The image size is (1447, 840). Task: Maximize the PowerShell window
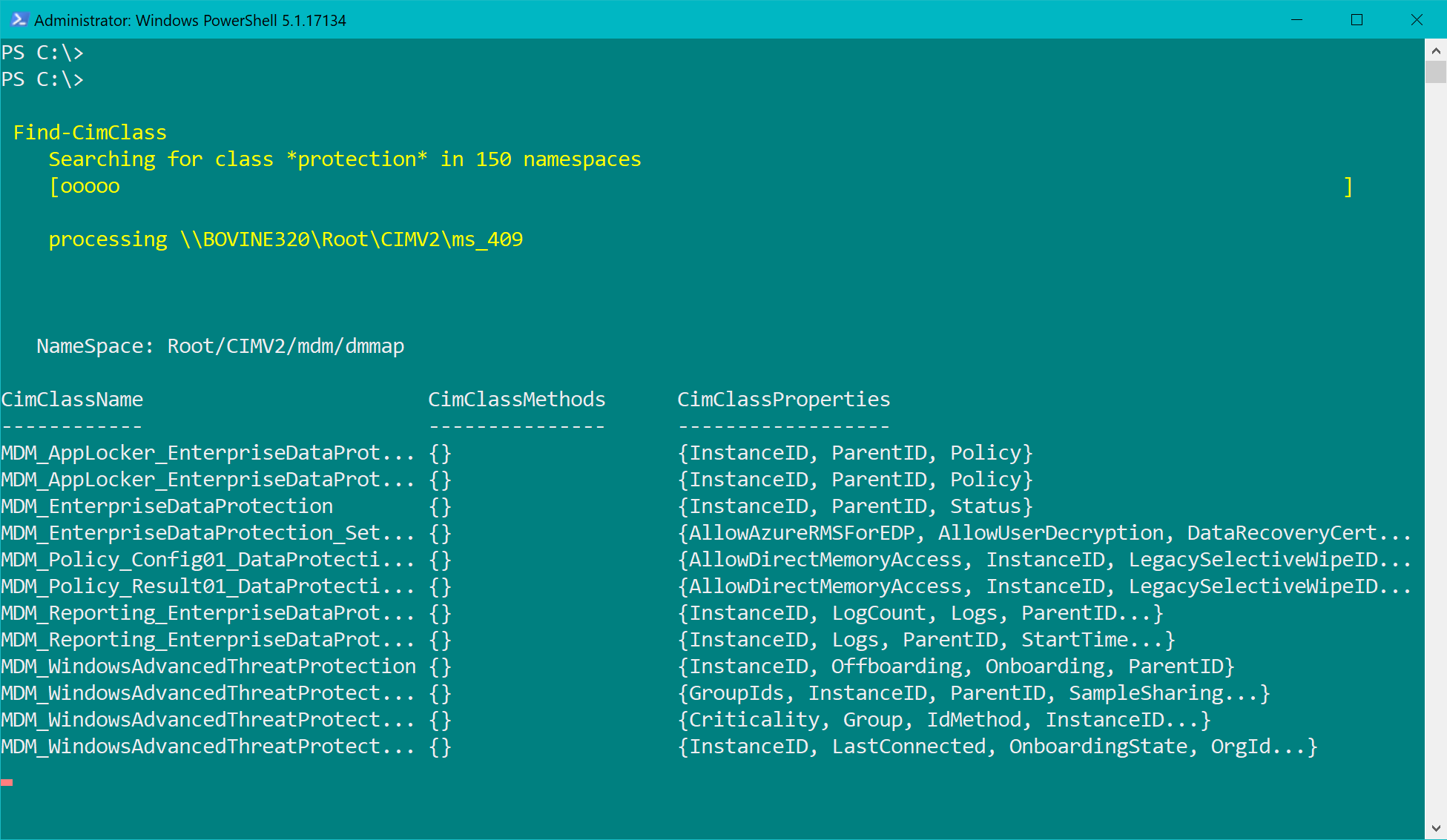1357,20
